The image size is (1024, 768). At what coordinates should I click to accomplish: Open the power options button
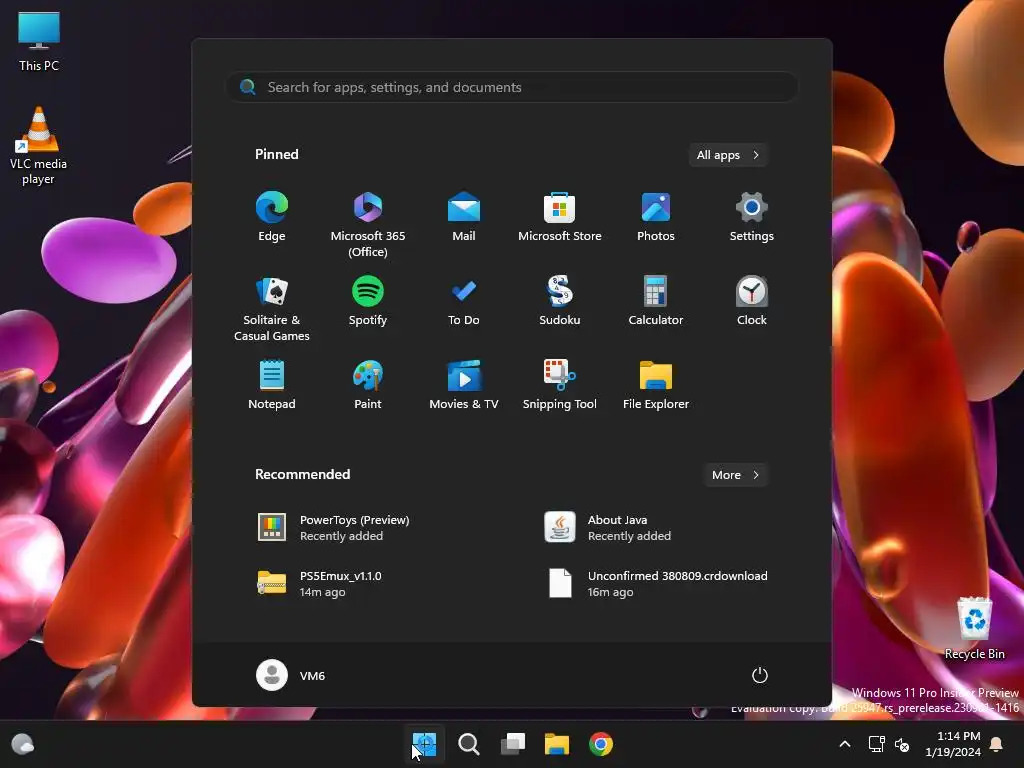pyautogui.click(x=760, y=675)
